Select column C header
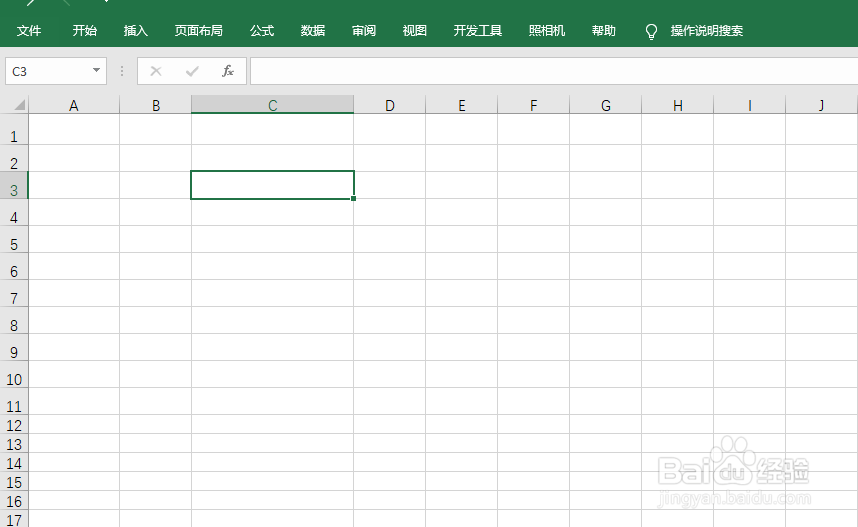The image size is (858, 527). tap(273, 105)
